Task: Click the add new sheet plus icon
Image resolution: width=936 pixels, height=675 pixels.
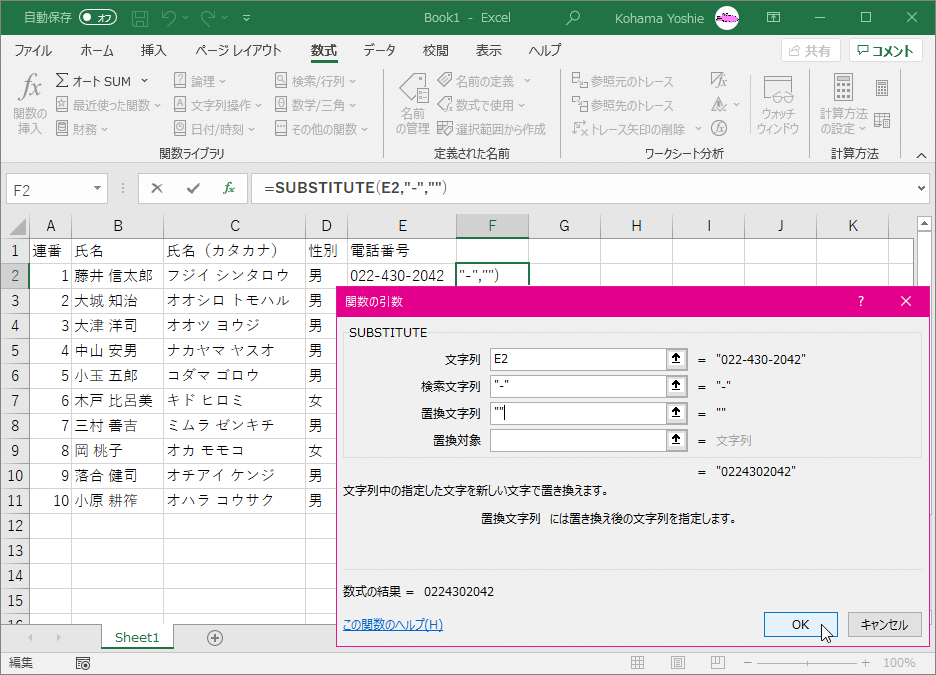Action: pyautogui.click(x=214, y=637)
